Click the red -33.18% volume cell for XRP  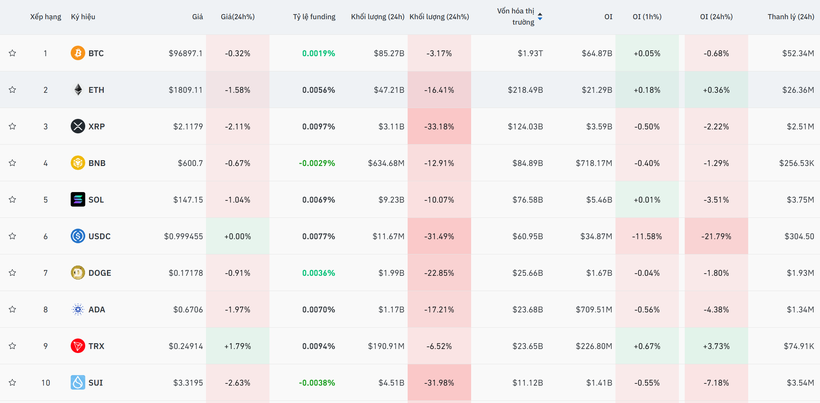[x=439, y=127]
